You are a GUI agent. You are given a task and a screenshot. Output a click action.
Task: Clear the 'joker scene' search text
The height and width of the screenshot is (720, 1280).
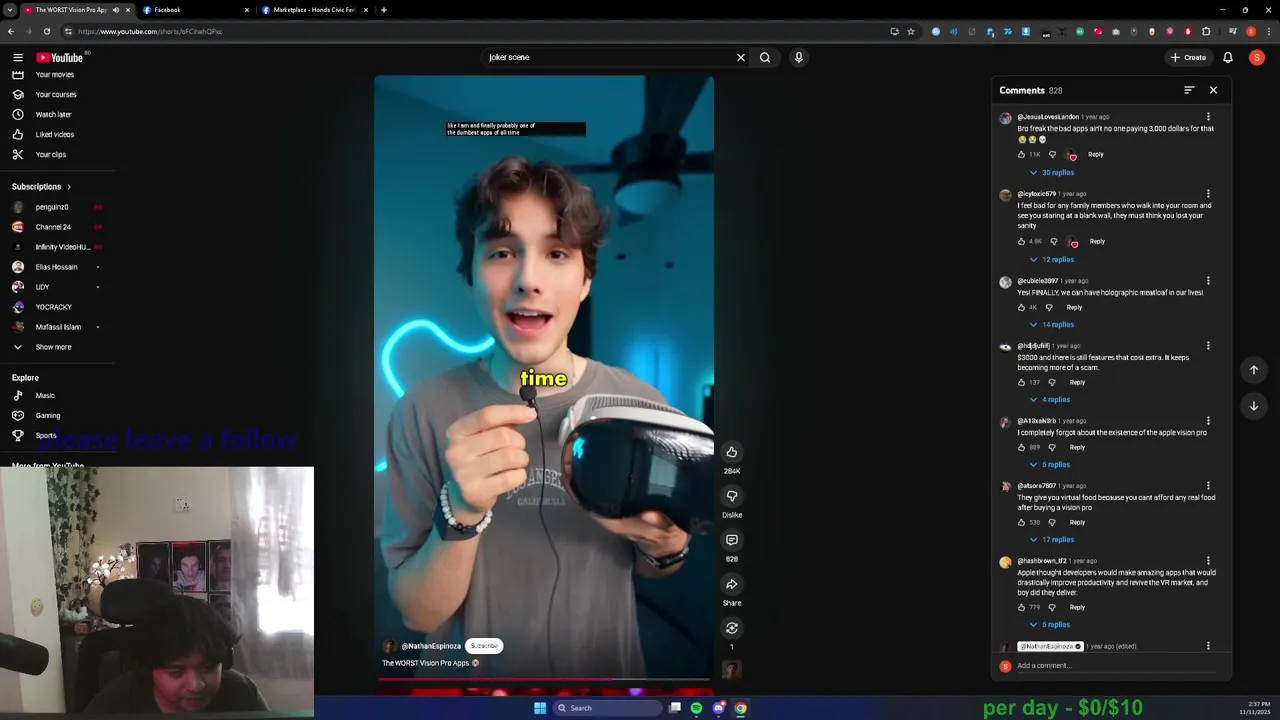coord(741,57)
